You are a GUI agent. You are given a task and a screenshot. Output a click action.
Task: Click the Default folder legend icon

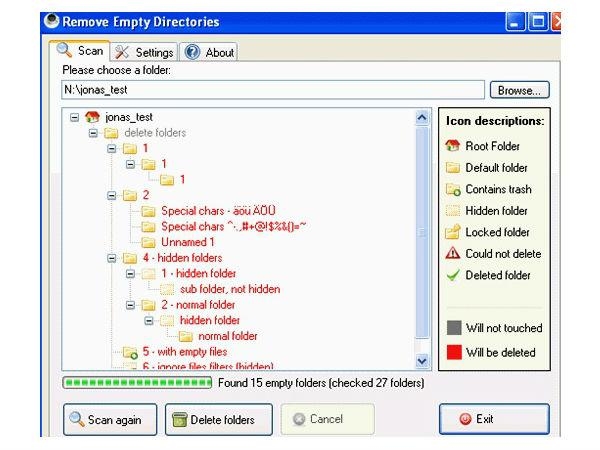click(x=453, y=168)
